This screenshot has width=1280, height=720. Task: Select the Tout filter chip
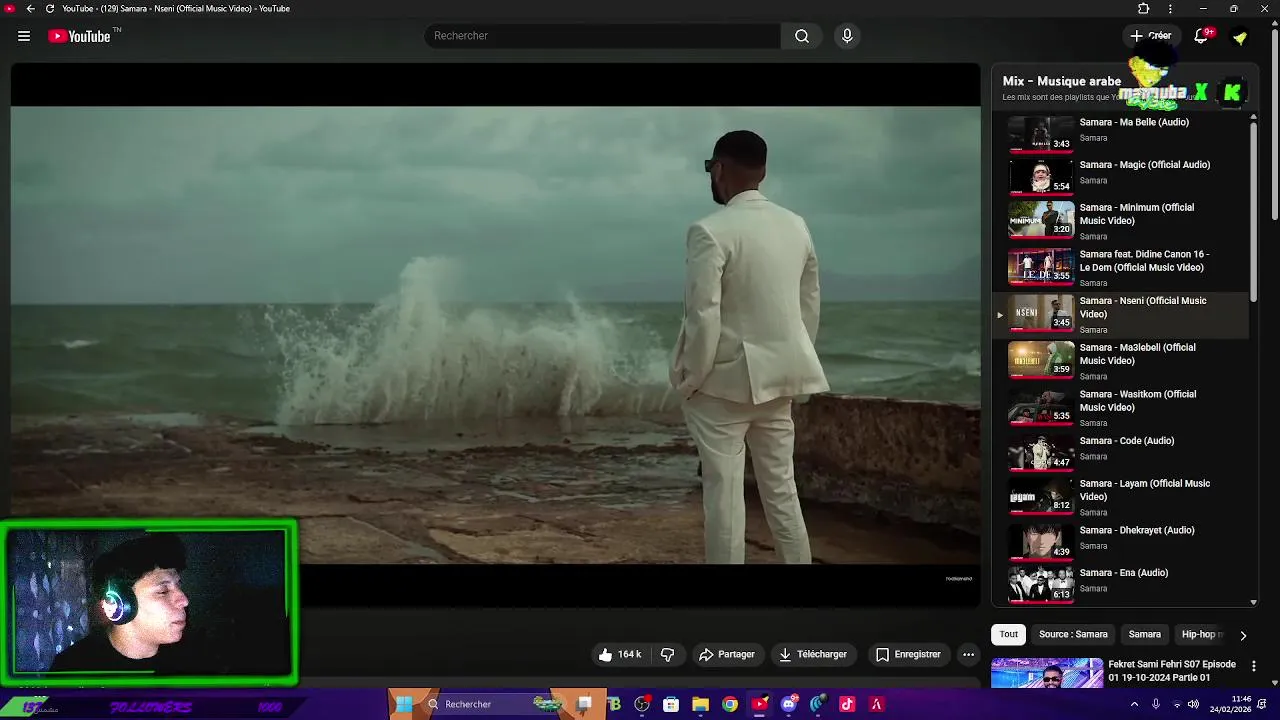tap(1008, 634)
